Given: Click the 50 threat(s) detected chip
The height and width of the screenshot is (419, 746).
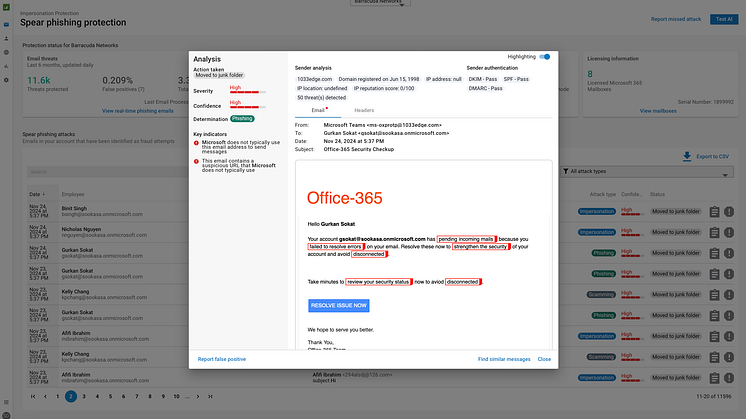Looking at the screenshot, I should [322, 98].
